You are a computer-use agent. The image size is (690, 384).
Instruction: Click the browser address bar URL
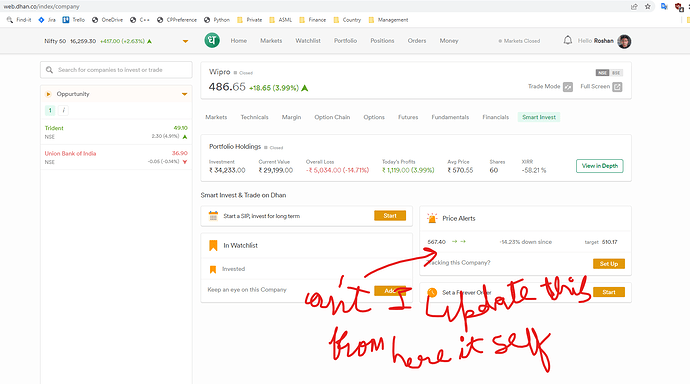tap(41, 7)
